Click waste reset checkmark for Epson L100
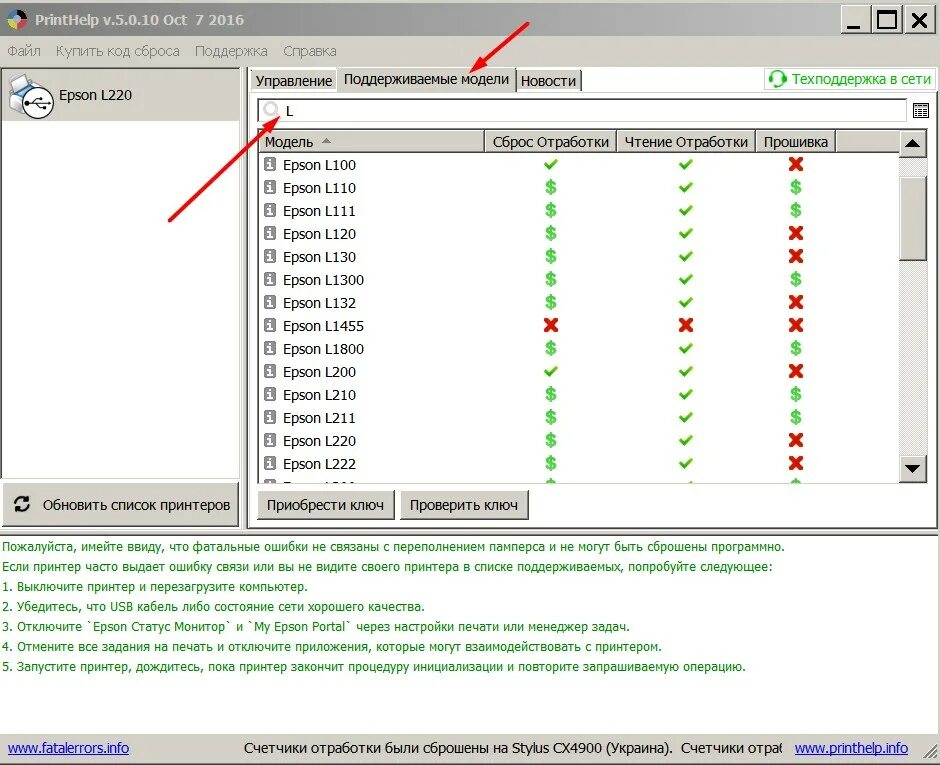940x765 pixels. [550, 164]
